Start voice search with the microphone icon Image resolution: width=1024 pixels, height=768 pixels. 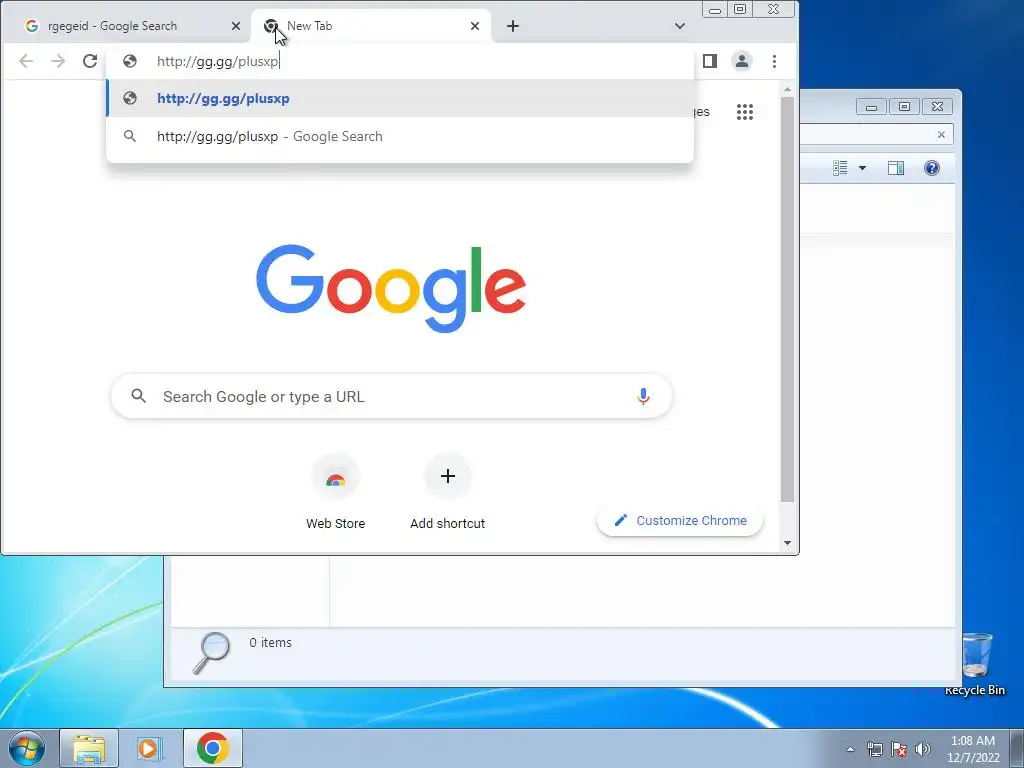(643, 396)
